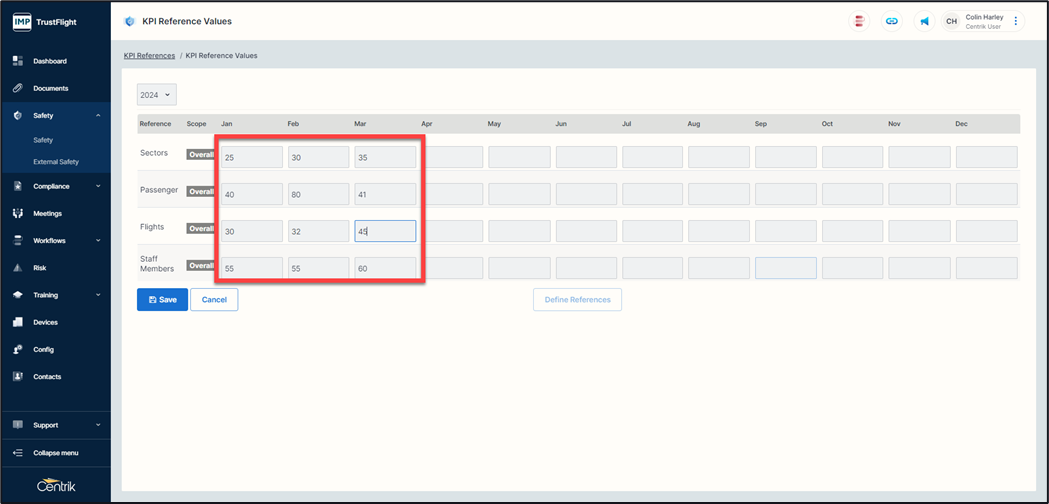Click the Reference column header
This screenshot has width=1049, height=504.
(155, 124)
